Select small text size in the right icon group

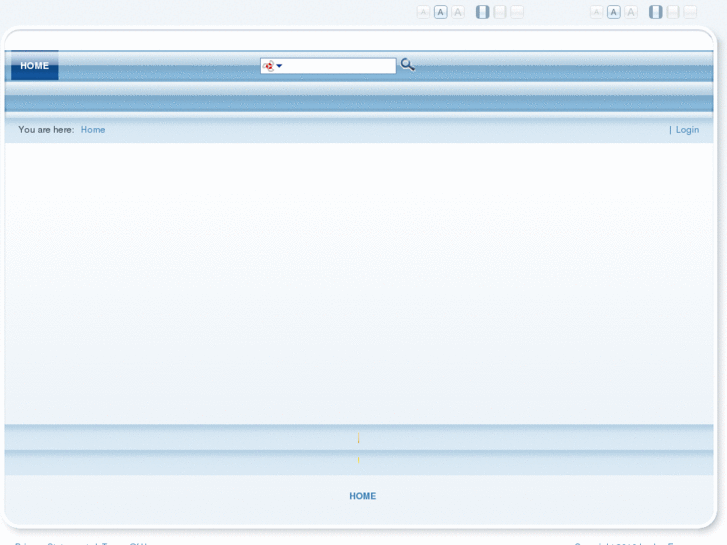pos(596,12)
